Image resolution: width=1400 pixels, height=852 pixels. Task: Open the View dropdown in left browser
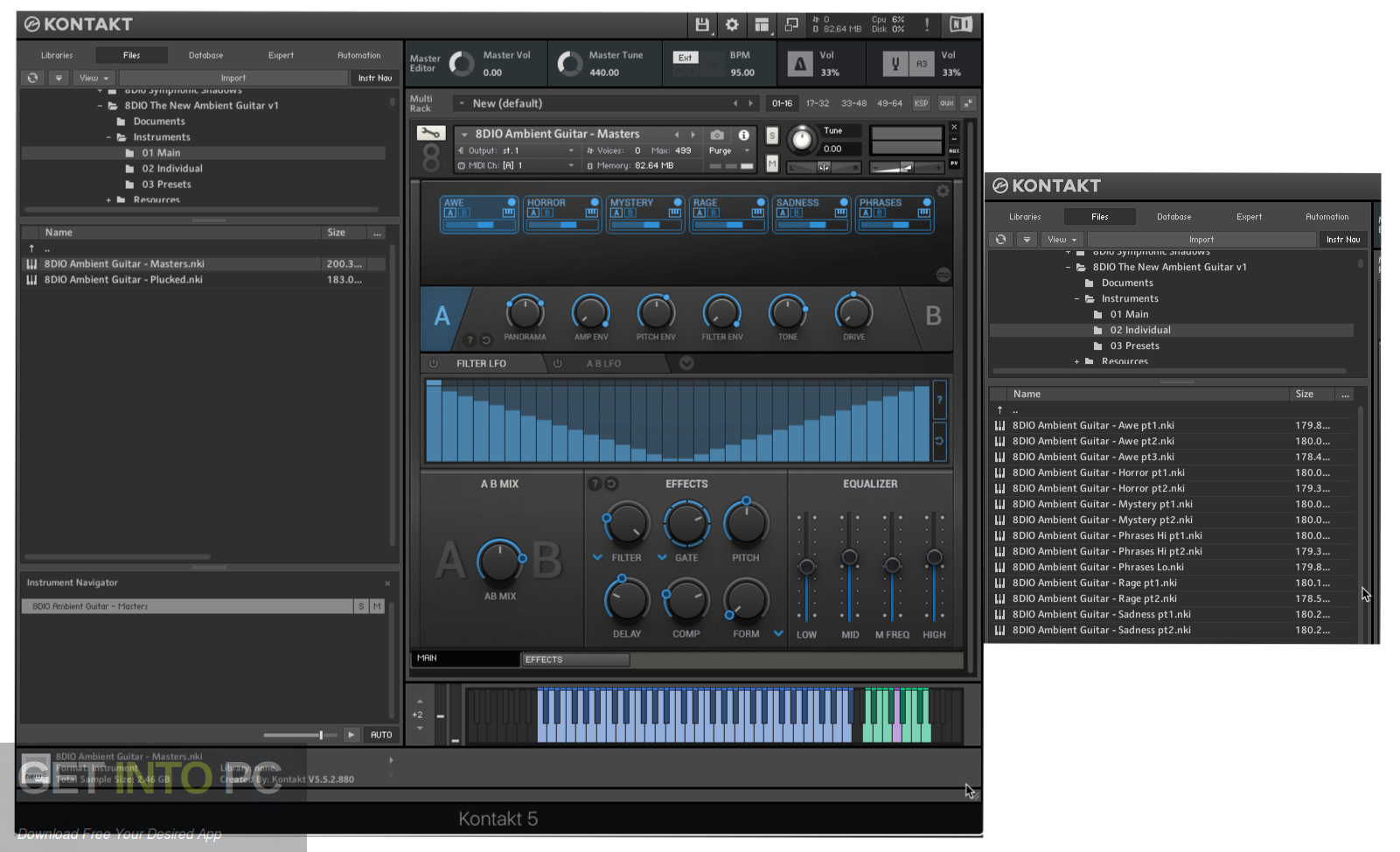coord(94,78)
